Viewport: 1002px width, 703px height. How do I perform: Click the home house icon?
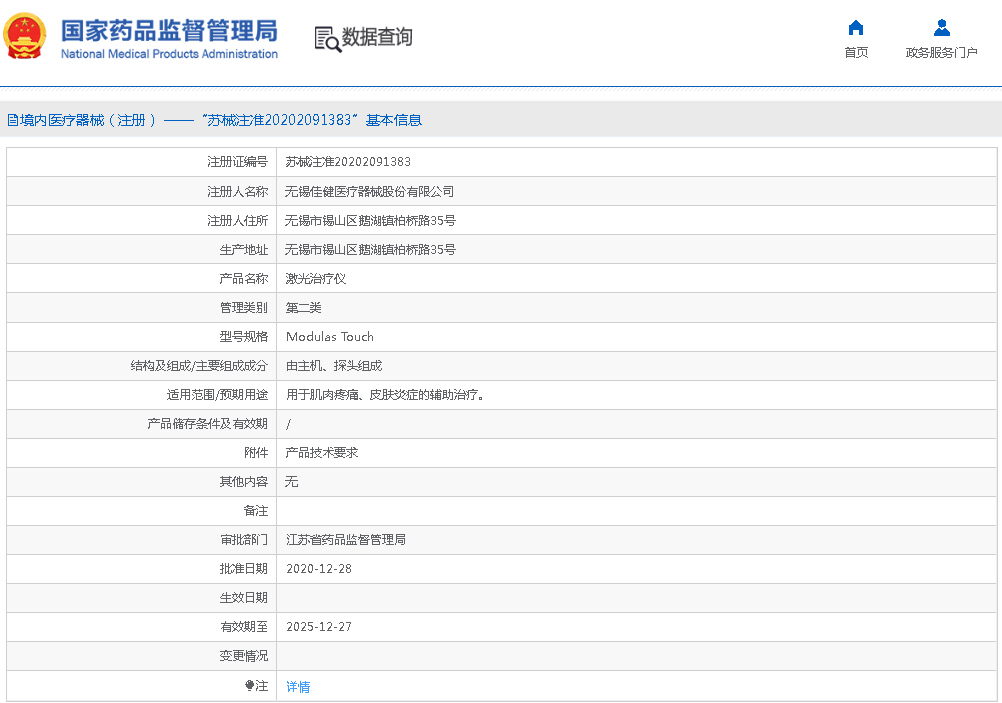pyautogui.click(x=856, y=28)
